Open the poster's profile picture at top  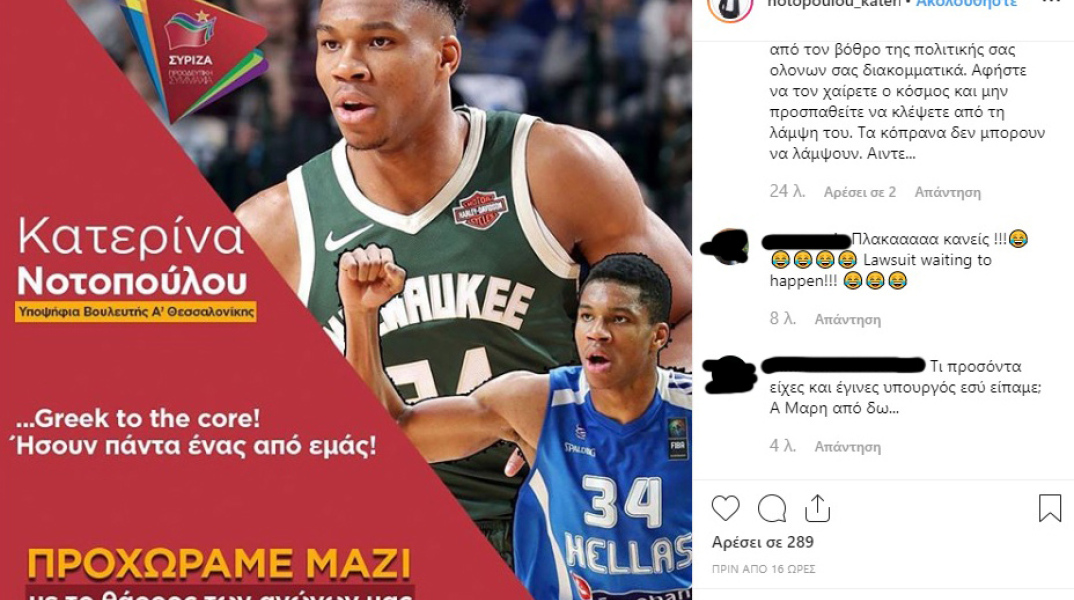[729, 5]
